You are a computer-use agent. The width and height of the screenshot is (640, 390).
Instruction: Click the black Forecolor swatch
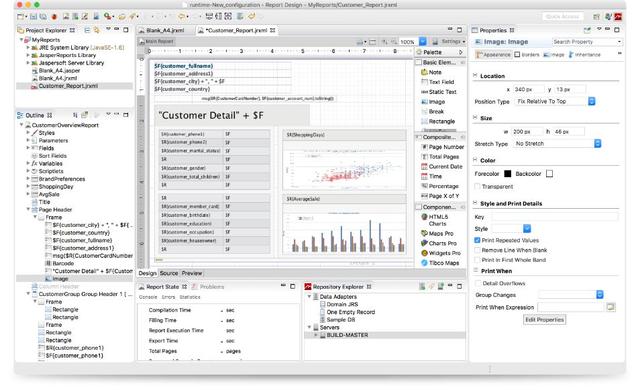pyautogui.click(x=507, y=174)
